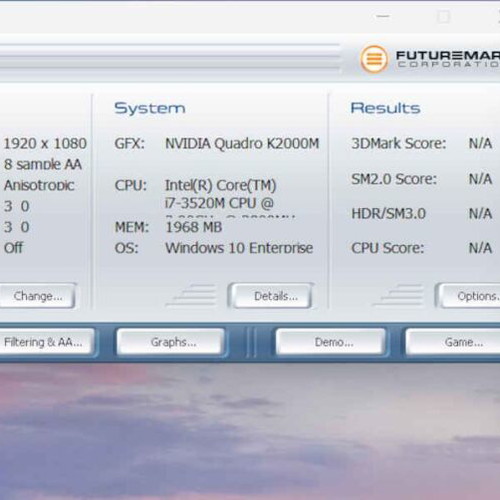
Task: Maximize the 3DMark window
Action: [443, 16]
